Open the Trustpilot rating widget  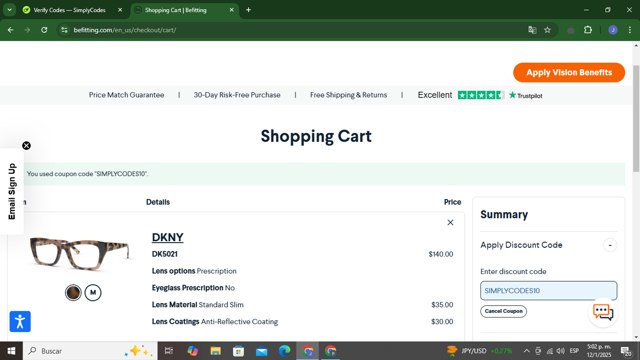click(x=480, y=95)
